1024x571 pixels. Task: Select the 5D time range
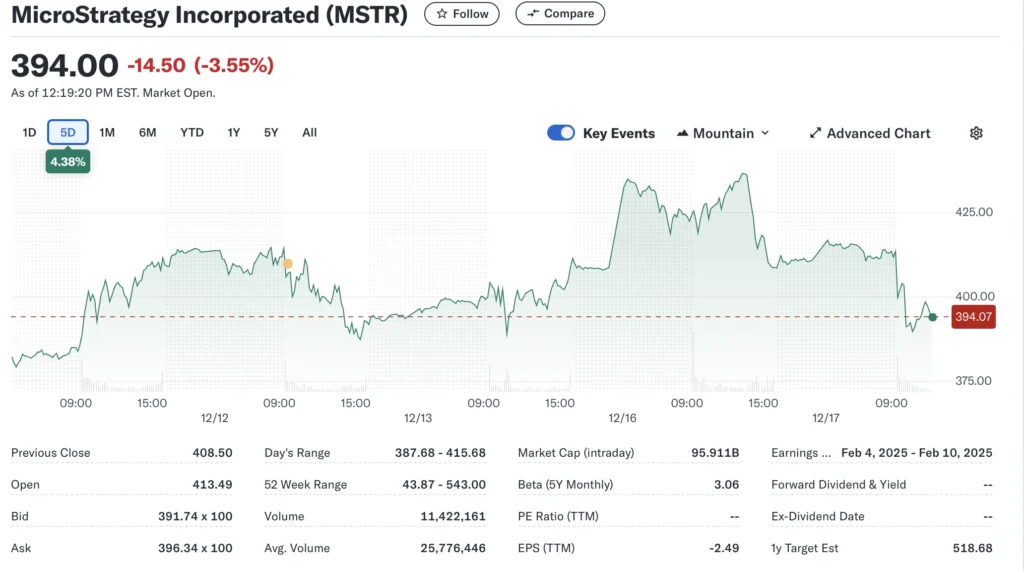(68, 132)
